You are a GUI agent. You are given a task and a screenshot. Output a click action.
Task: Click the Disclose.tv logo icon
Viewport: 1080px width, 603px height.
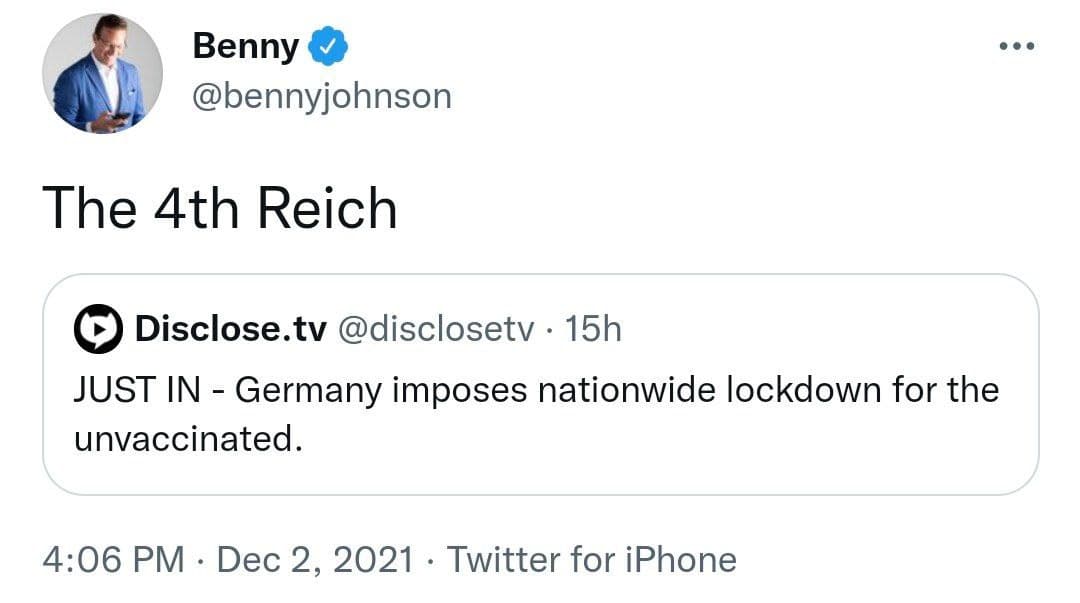point(99,330)
